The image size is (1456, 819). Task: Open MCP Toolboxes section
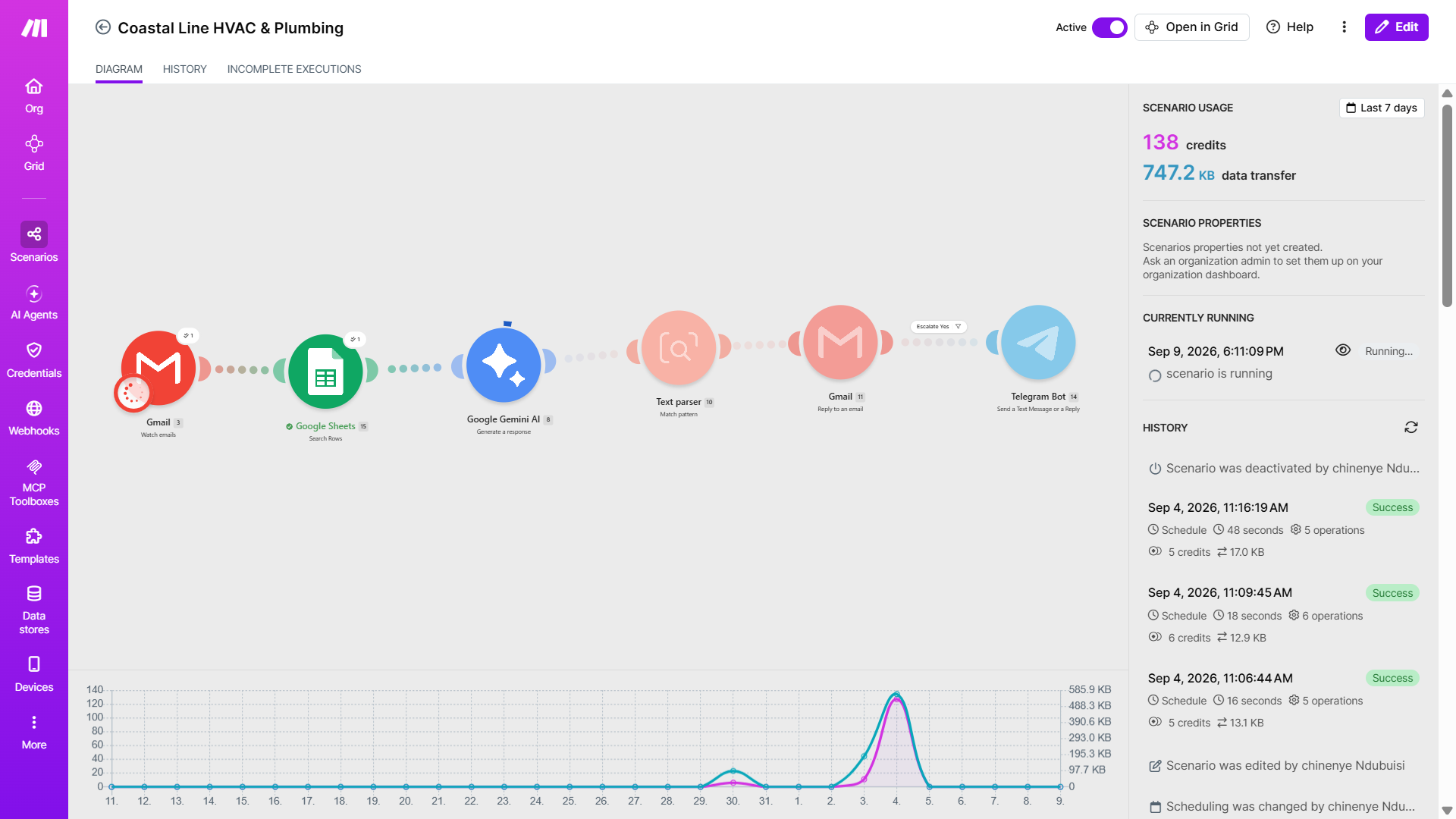pos(33,483)
